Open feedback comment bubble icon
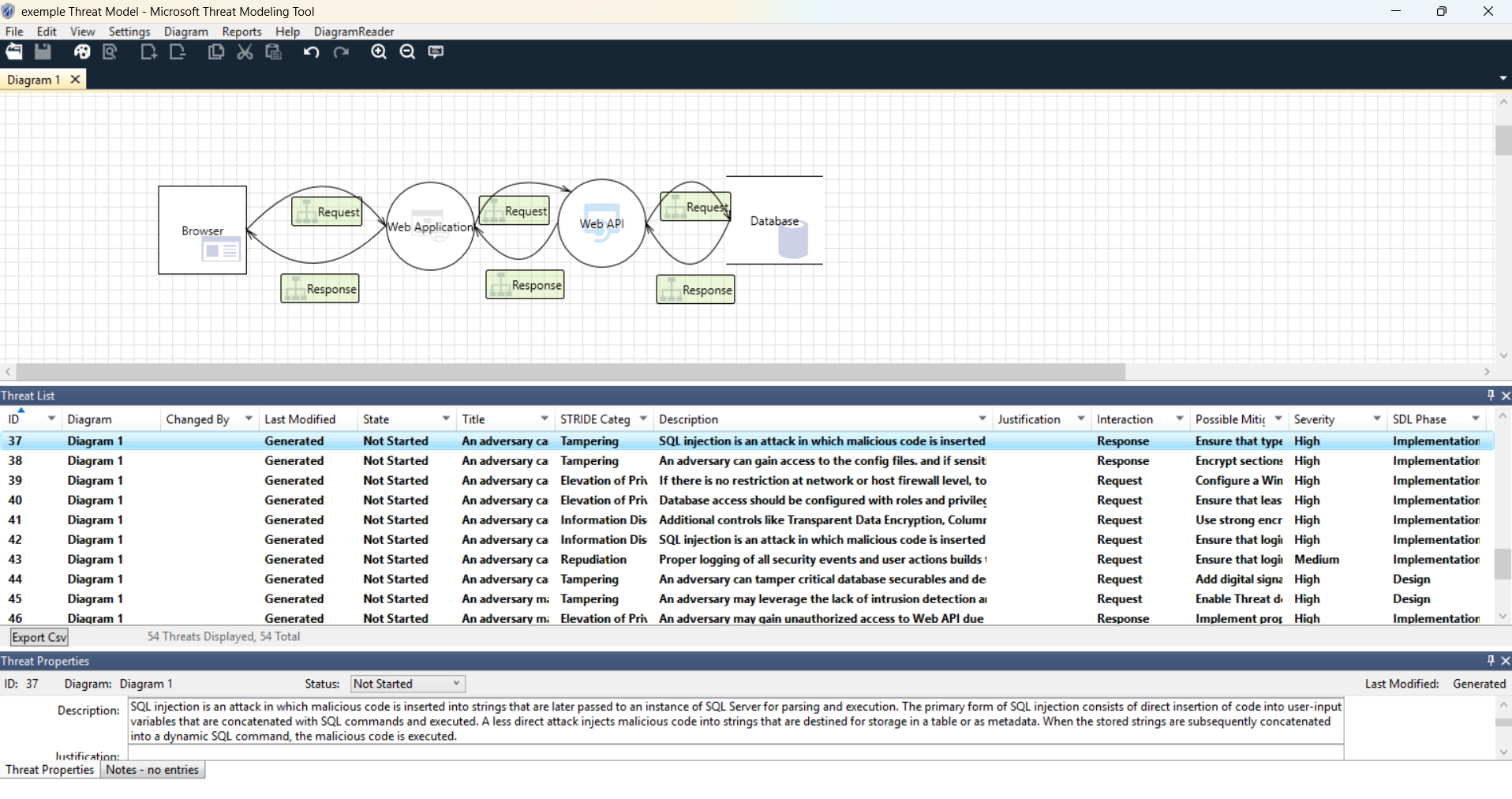Screen dimensions: 1512x799 [x=436, y=52]
